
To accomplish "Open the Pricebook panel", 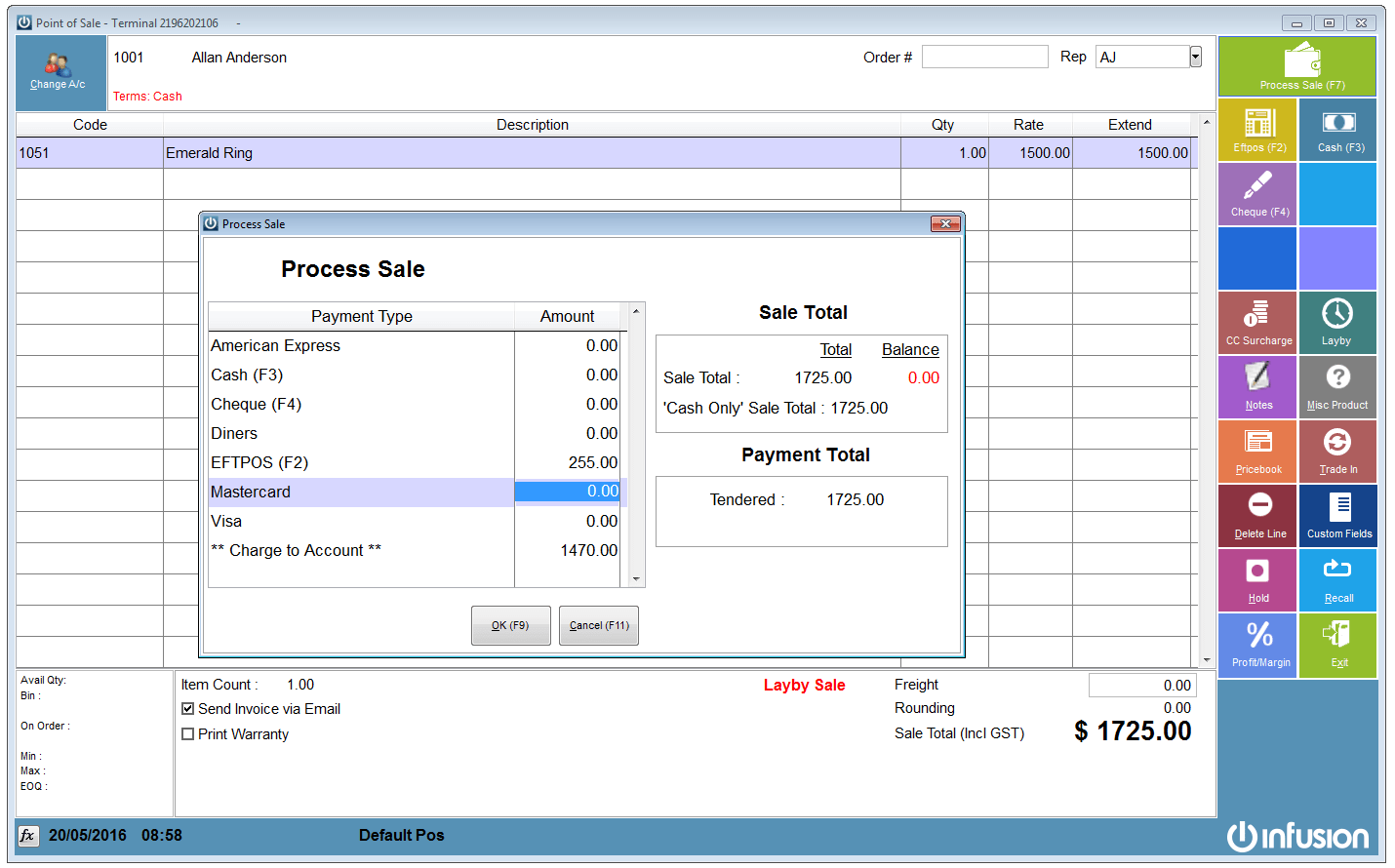I will point(1257,451).
